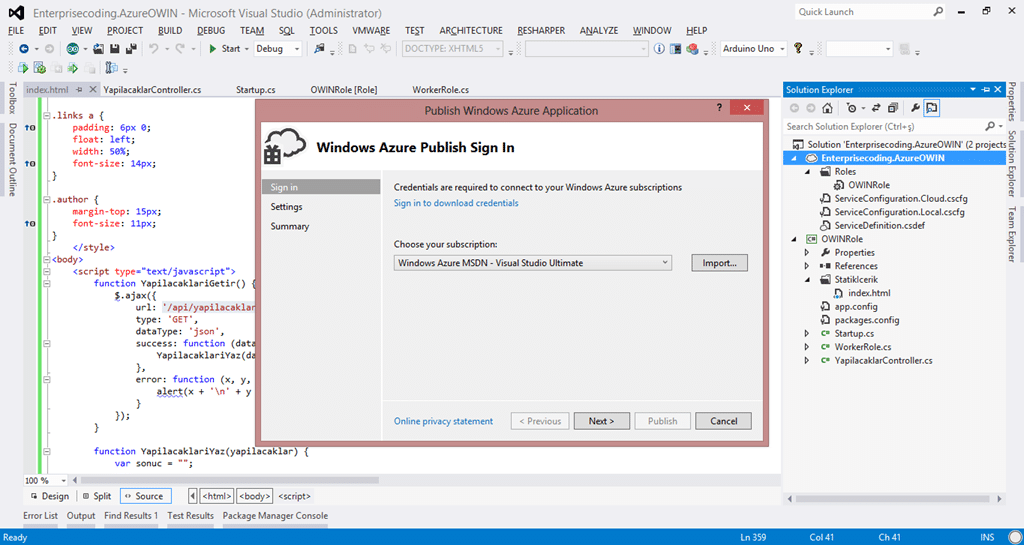Expand the WorkerRole.cs node in Solution Explorer

point(807,347)
